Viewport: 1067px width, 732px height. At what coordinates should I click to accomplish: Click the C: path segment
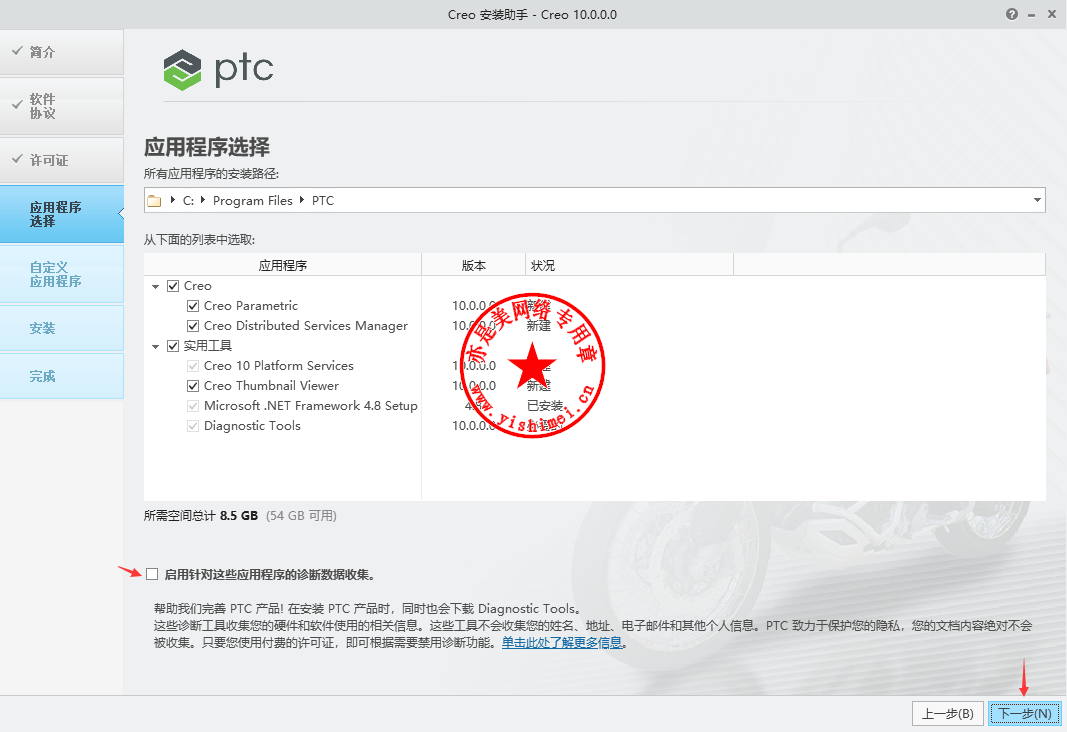188,201
